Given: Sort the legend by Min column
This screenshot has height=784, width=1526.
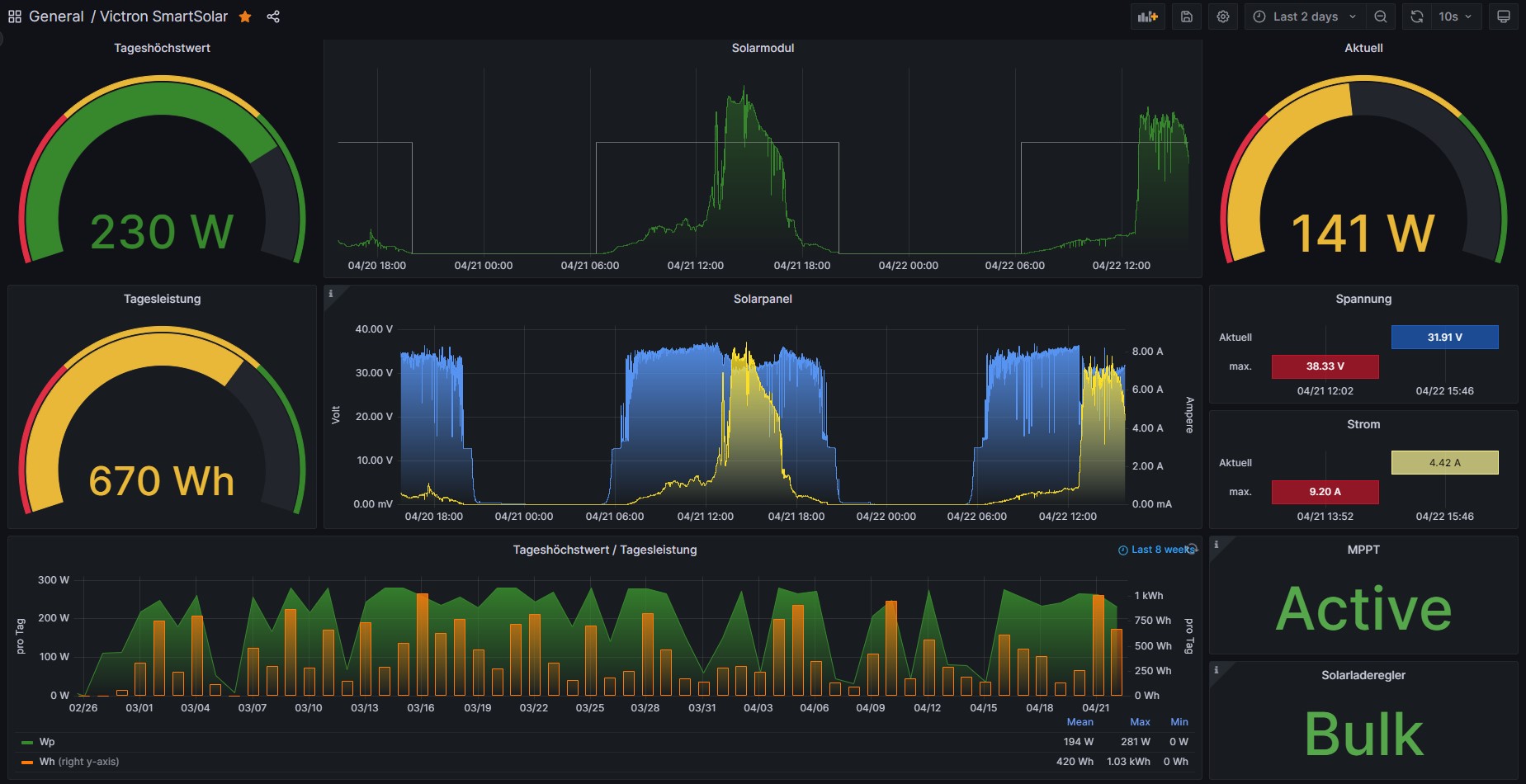Looking at the screenshot, I should 1179,722.
